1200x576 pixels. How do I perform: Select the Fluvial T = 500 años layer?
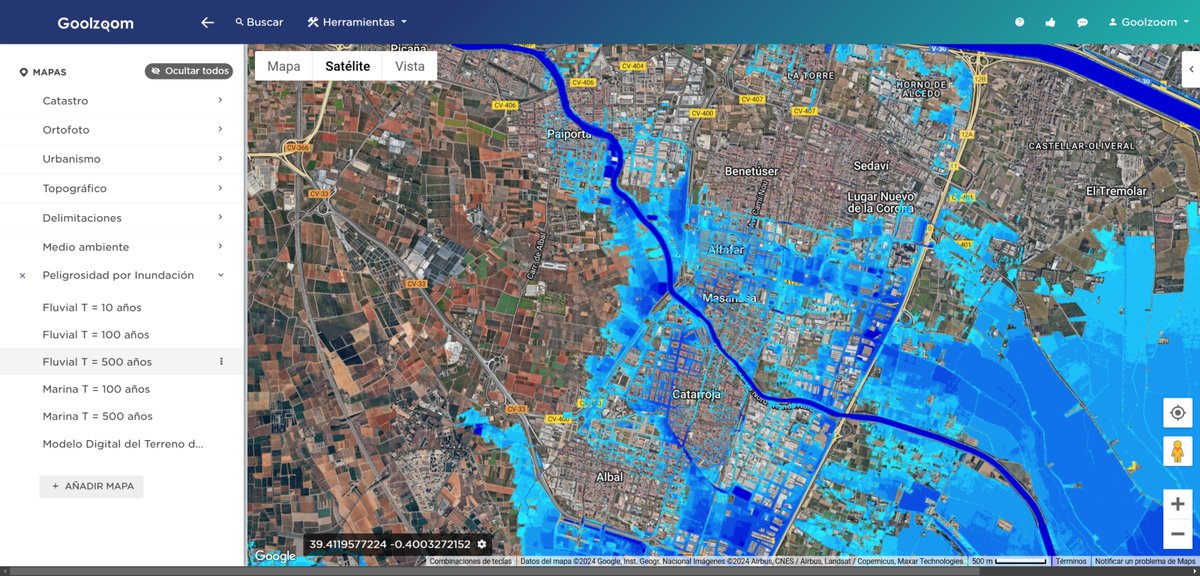pos(97,362)
